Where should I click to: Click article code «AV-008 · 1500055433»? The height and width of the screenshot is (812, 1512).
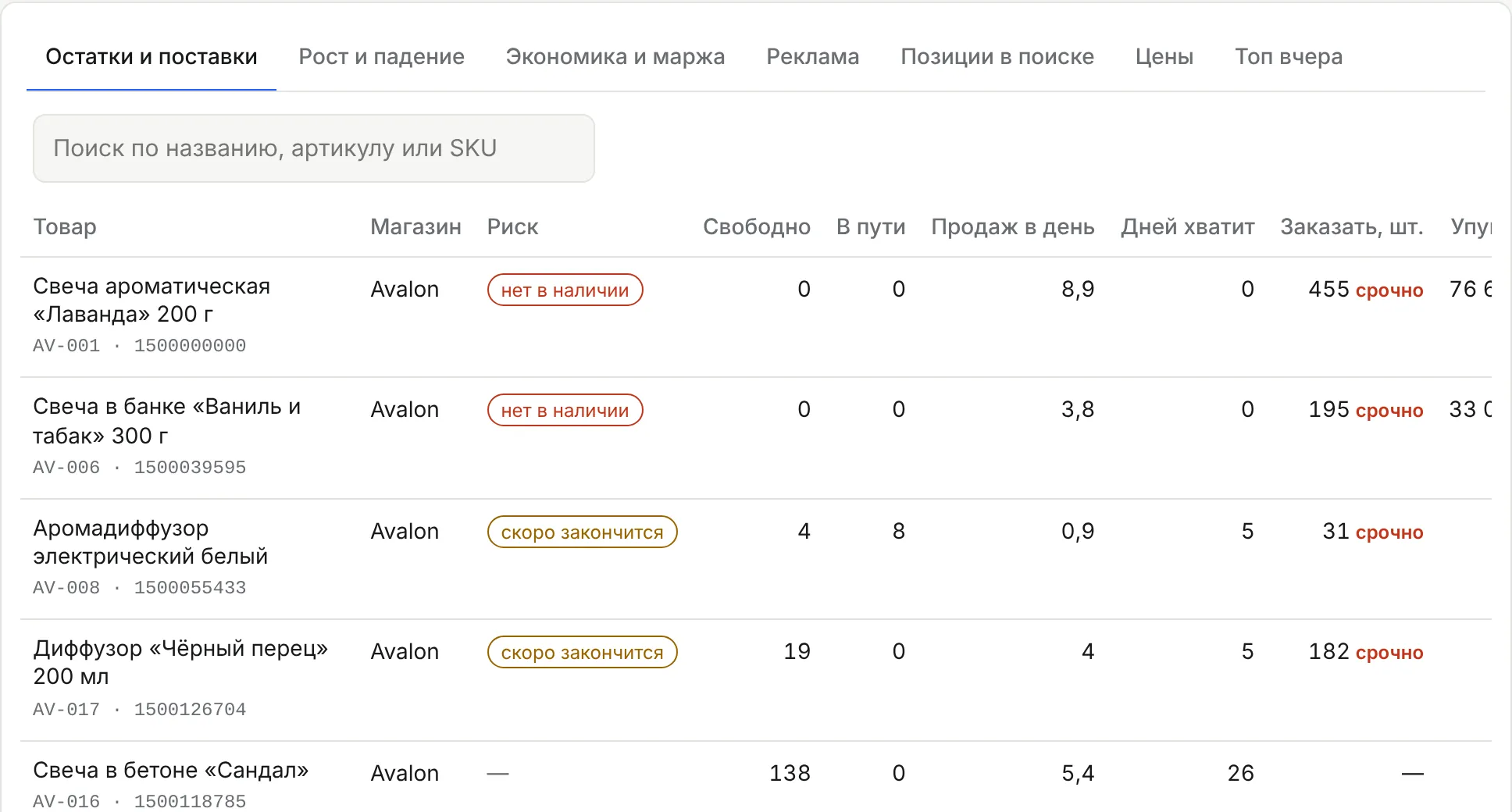(x=139, y=588)
